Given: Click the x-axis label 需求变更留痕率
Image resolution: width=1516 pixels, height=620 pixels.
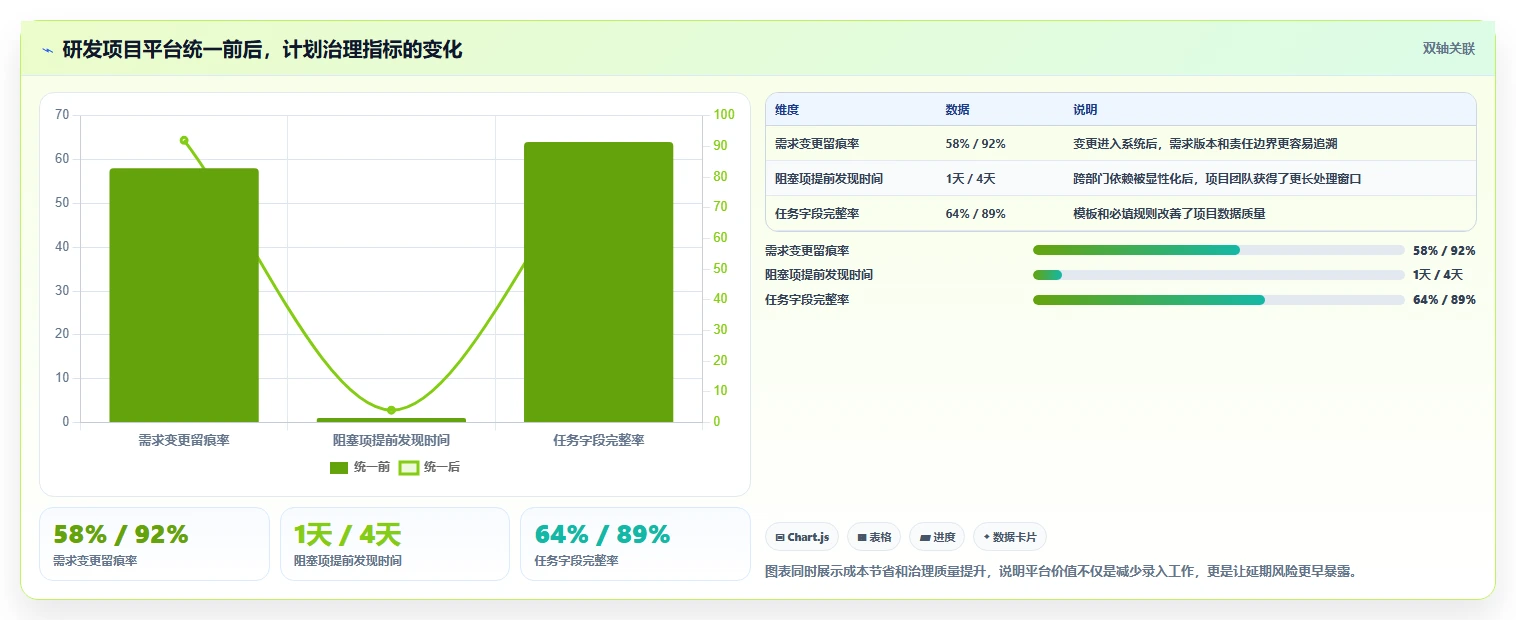Looking at the screenshot, I should point(184,440).
